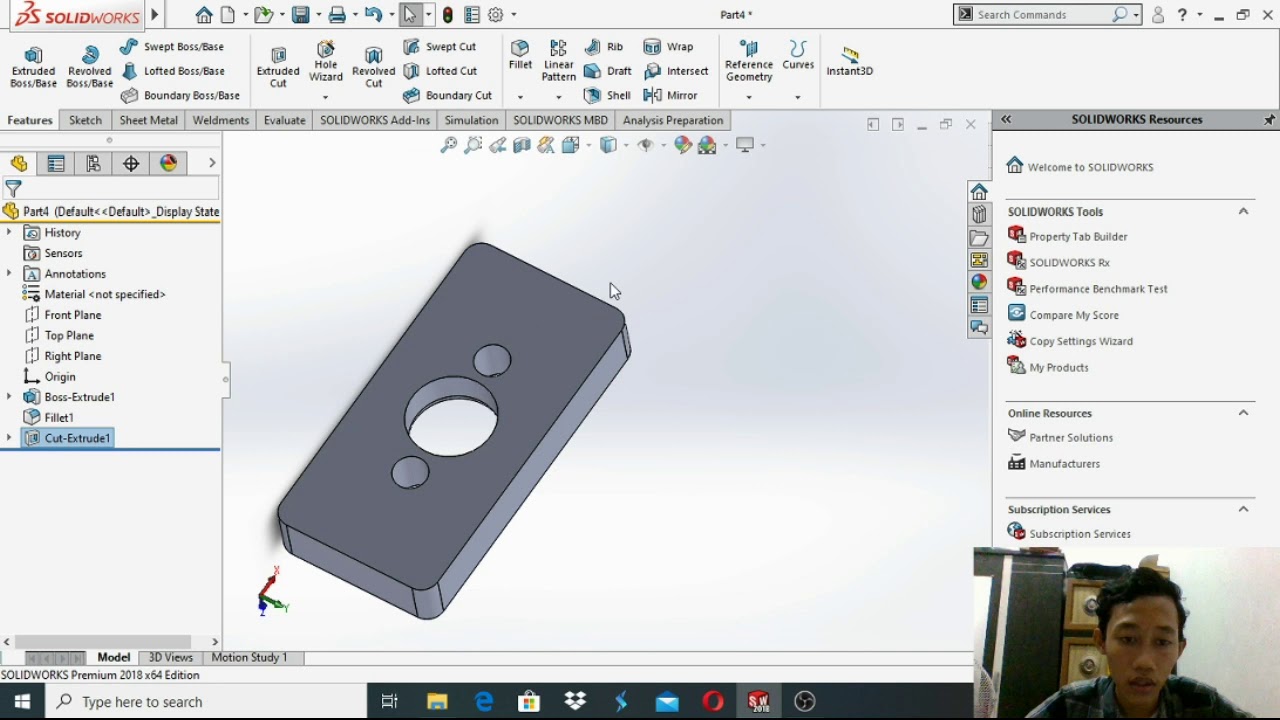Pick the Lofted Boss/Base tool
The height and width of the screenshot is (720, 1280).
(172, 71)
